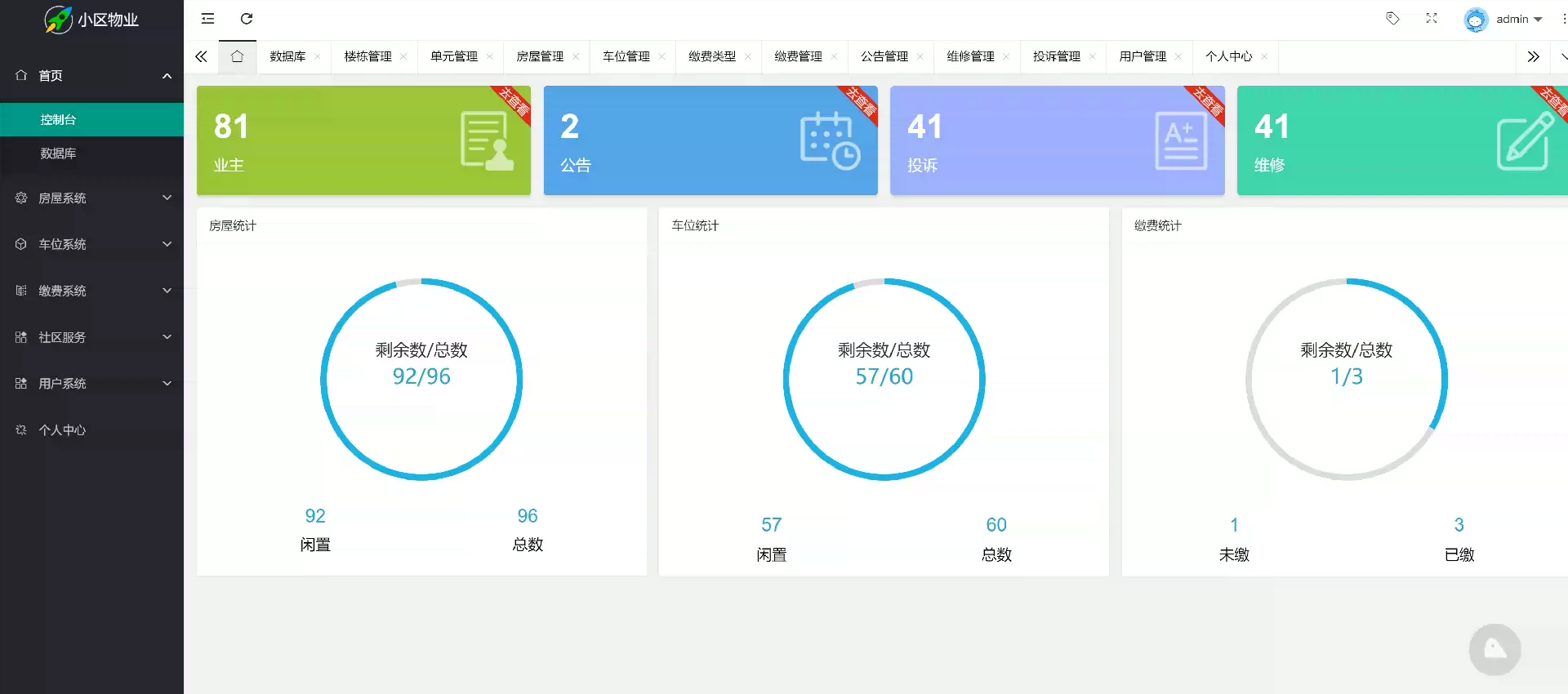The height and width of the screenshot is (694, 1568).
Task: Expand the 缴费系统 sidebar menu
Action: [x=91, y=291]
